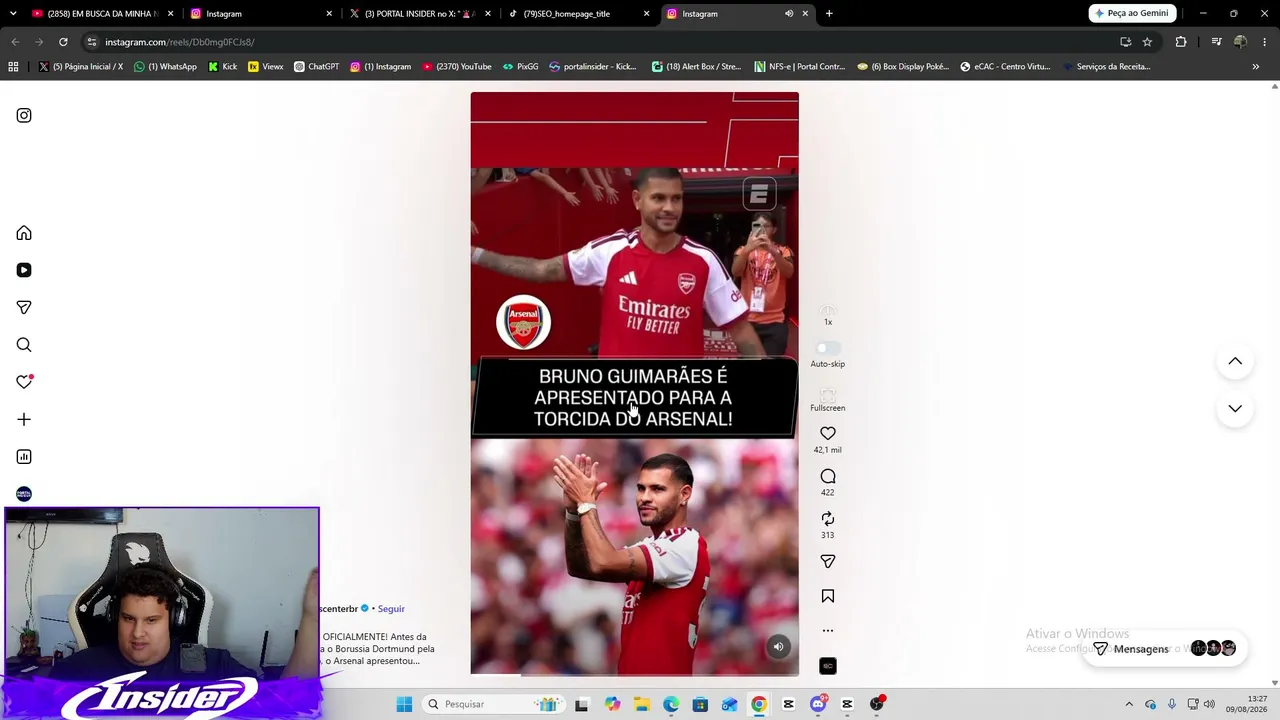
Task: Open the volume control in system tray
Action: 1209,704
